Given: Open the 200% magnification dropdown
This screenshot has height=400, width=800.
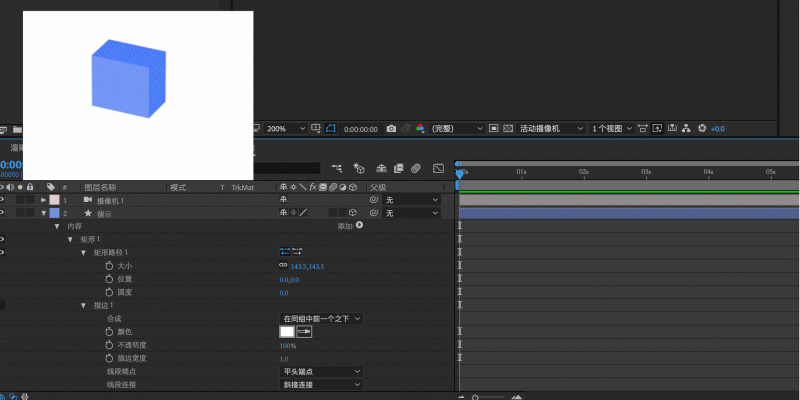Looking at the screenshot, I should (x=286, y=129).
